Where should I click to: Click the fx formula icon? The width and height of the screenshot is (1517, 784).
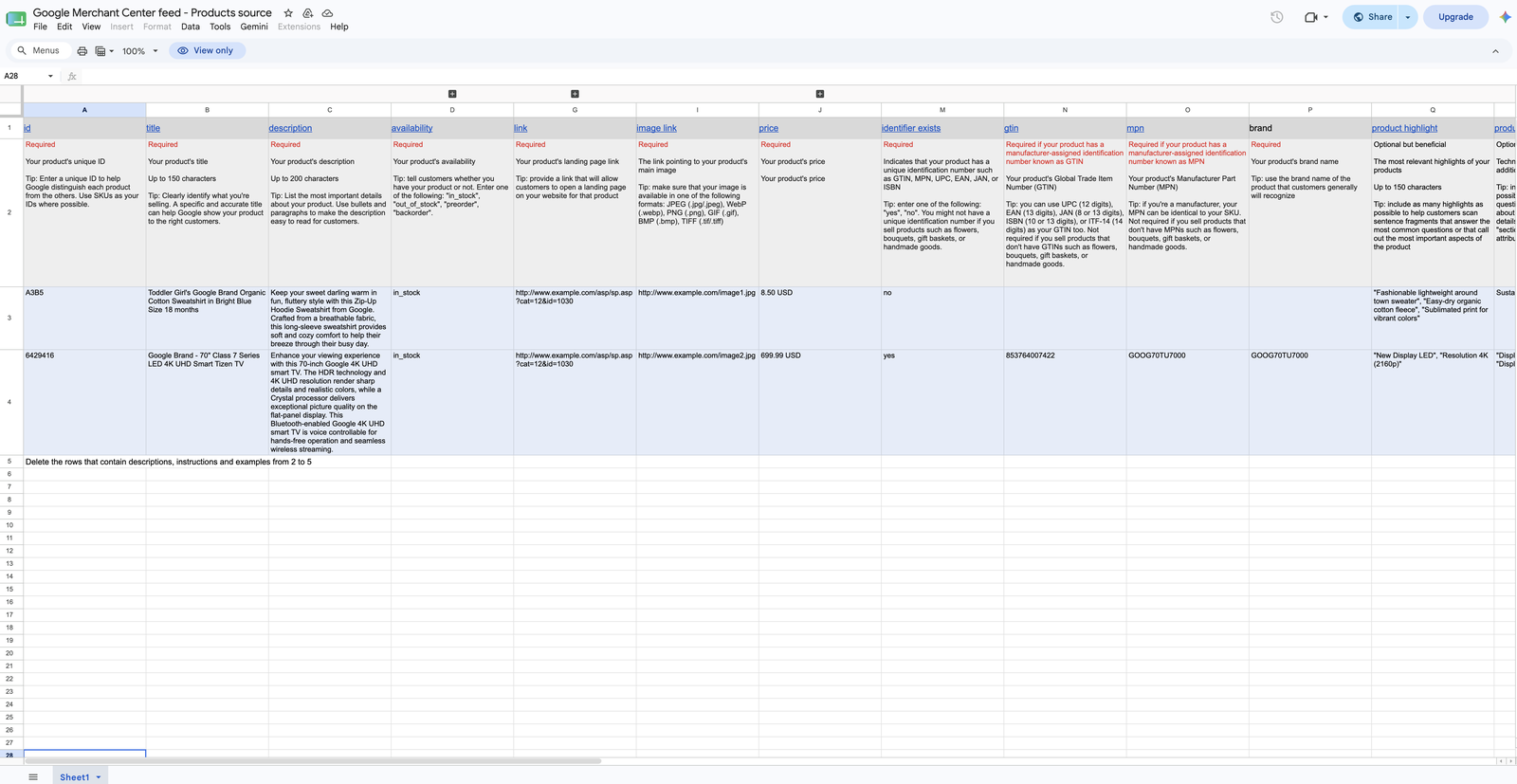(x=72, y=77)
